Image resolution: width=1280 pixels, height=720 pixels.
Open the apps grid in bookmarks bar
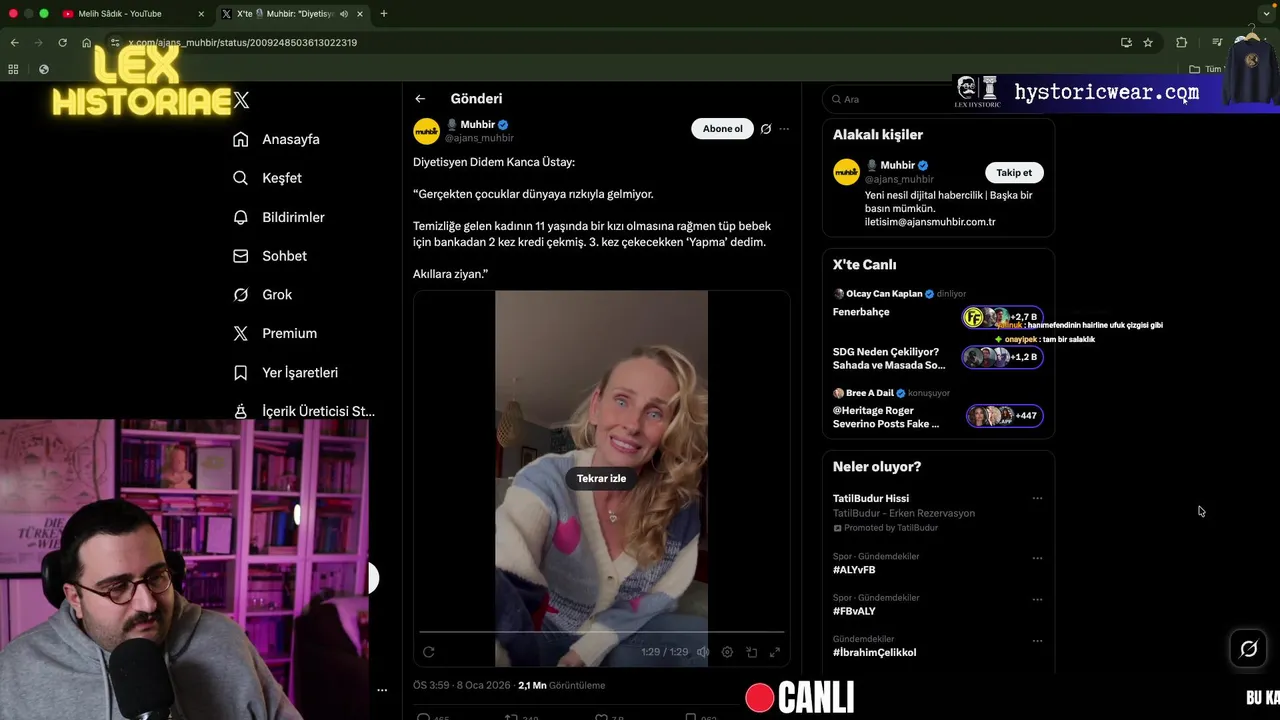pyautogui.click(x=13, y=69)
